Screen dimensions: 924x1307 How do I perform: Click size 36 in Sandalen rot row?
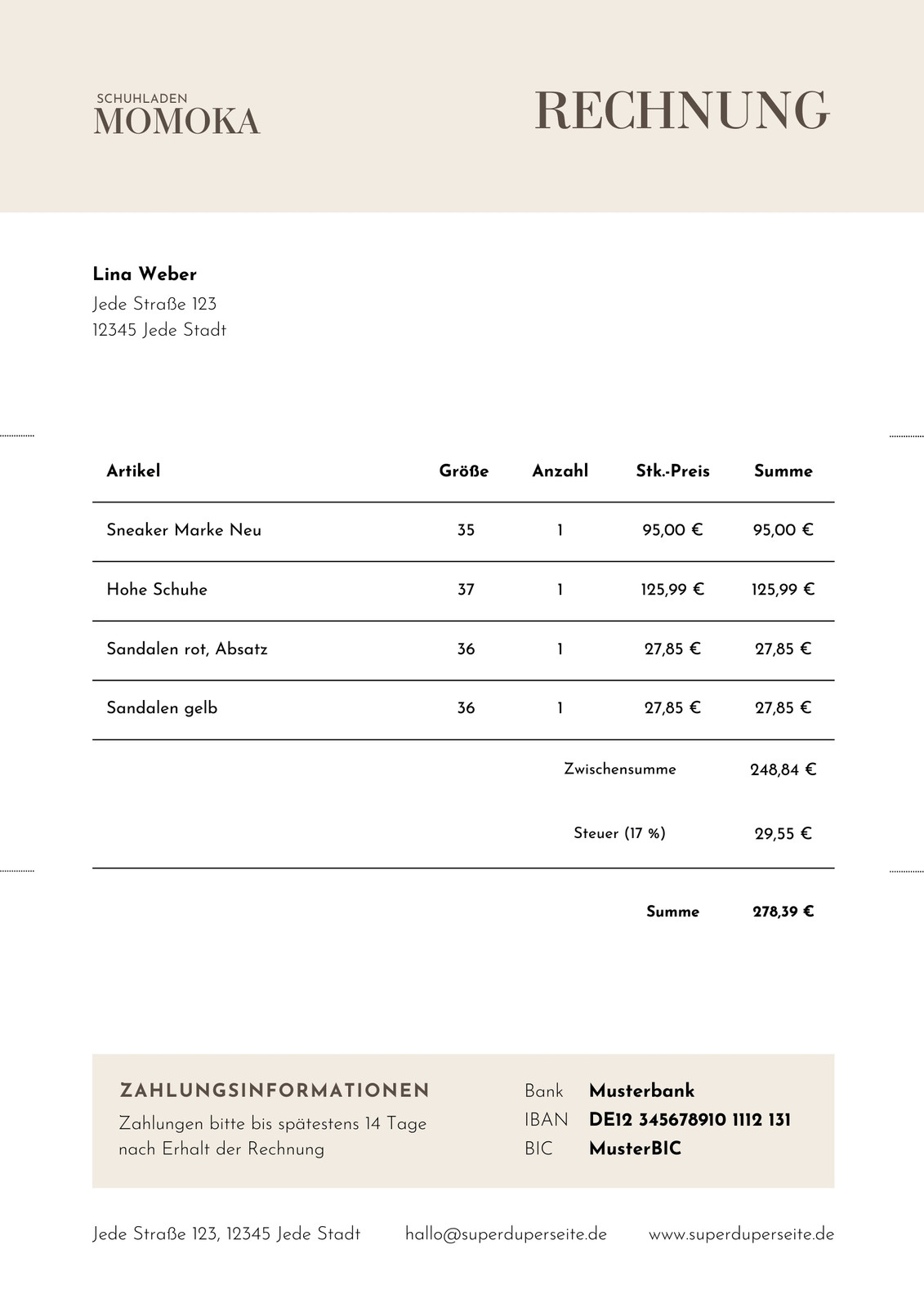[466, 649]
